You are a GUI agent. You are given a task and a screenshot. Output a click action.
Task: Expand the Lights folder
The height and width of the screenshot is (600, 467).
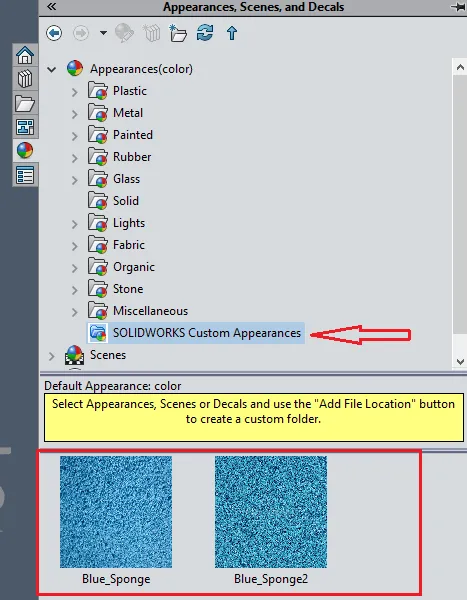[75, 224]
